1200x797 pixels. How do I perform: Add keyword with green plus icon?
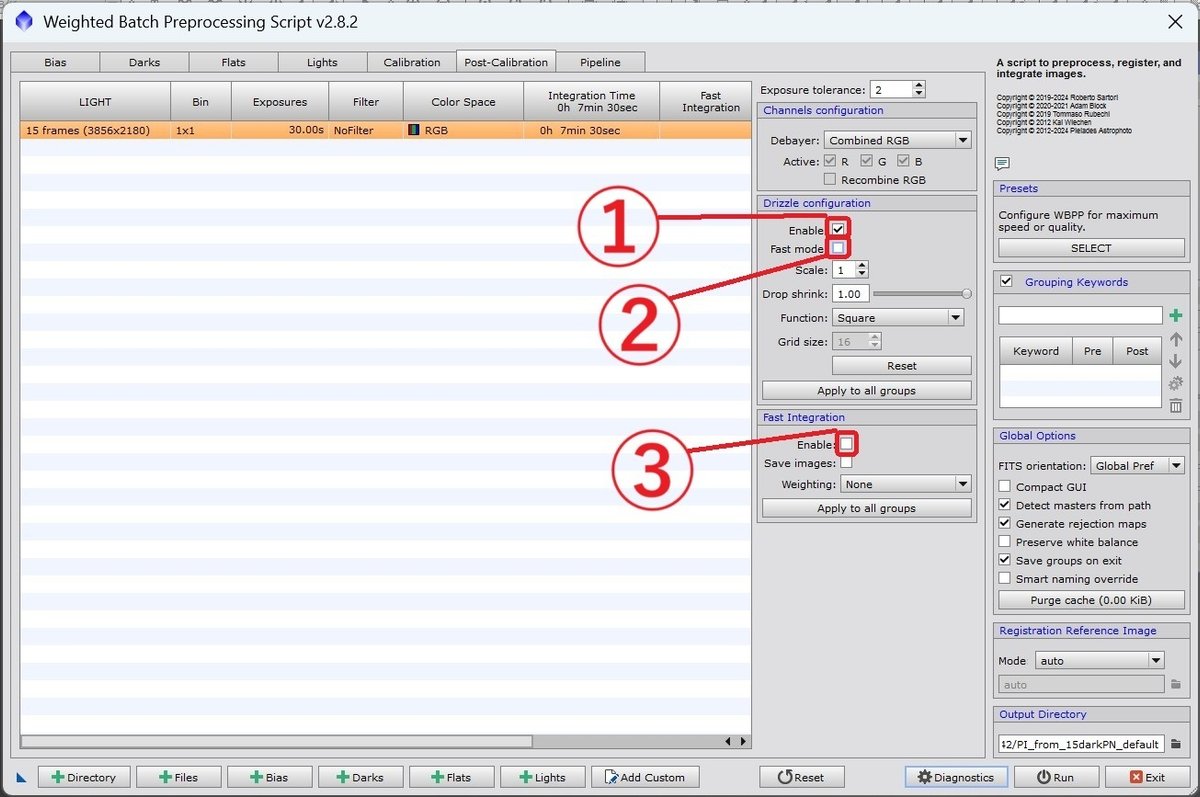point(1175,316)
